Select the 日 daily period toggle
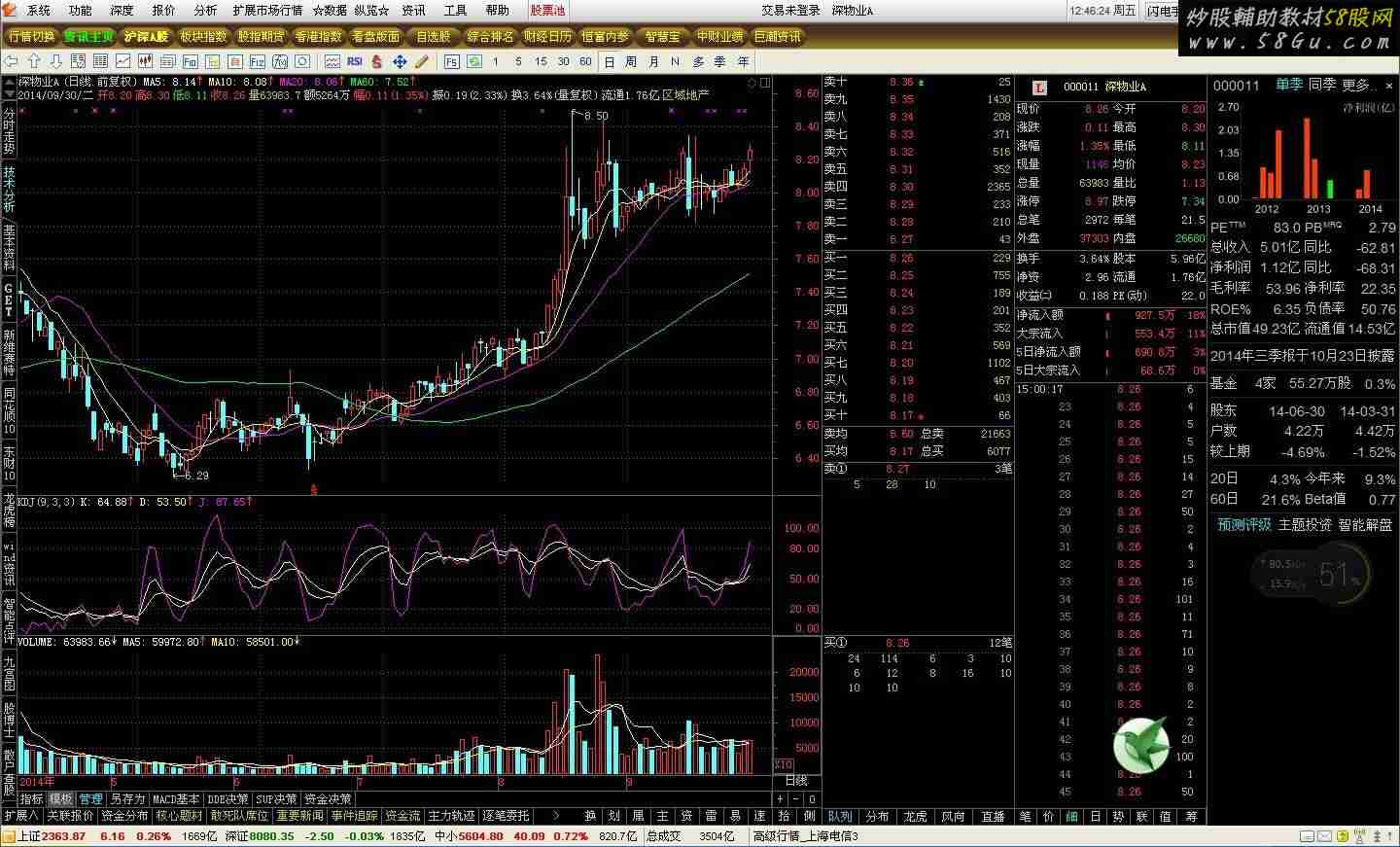 point(610,61)
